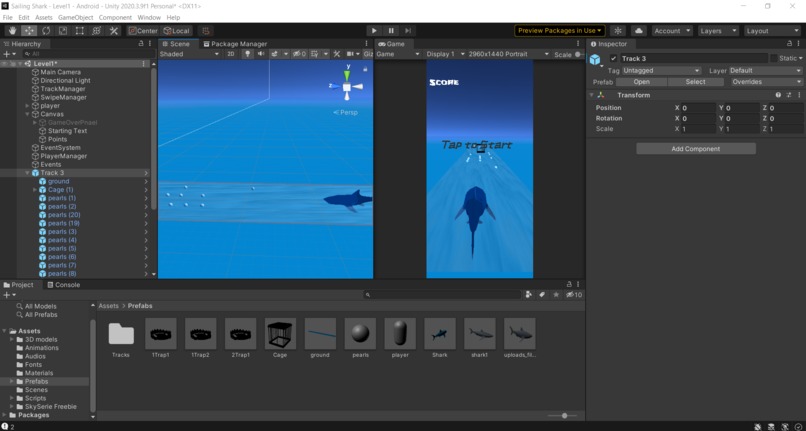Open the Layout dropdown
Image resolution: width=806 pixels, height=431 pixels.
point(773,31)
